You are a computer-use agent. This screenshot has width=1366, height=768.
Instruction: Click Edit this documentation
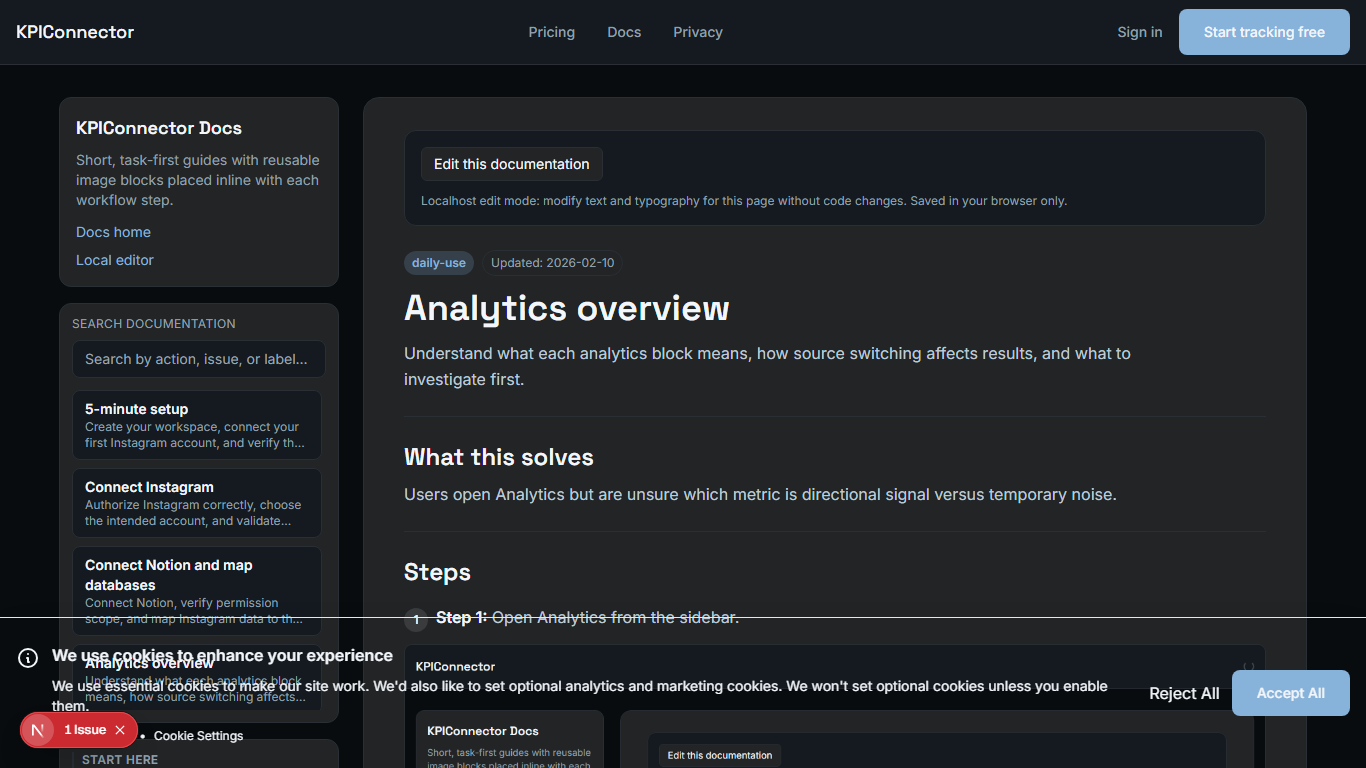click(511, 164)
